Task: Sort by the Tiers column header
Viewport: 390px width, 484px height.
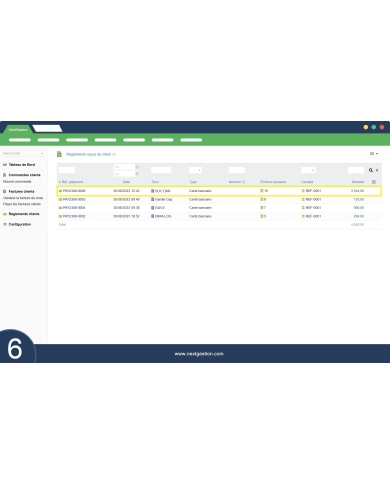Action: [x=155, y=182]
